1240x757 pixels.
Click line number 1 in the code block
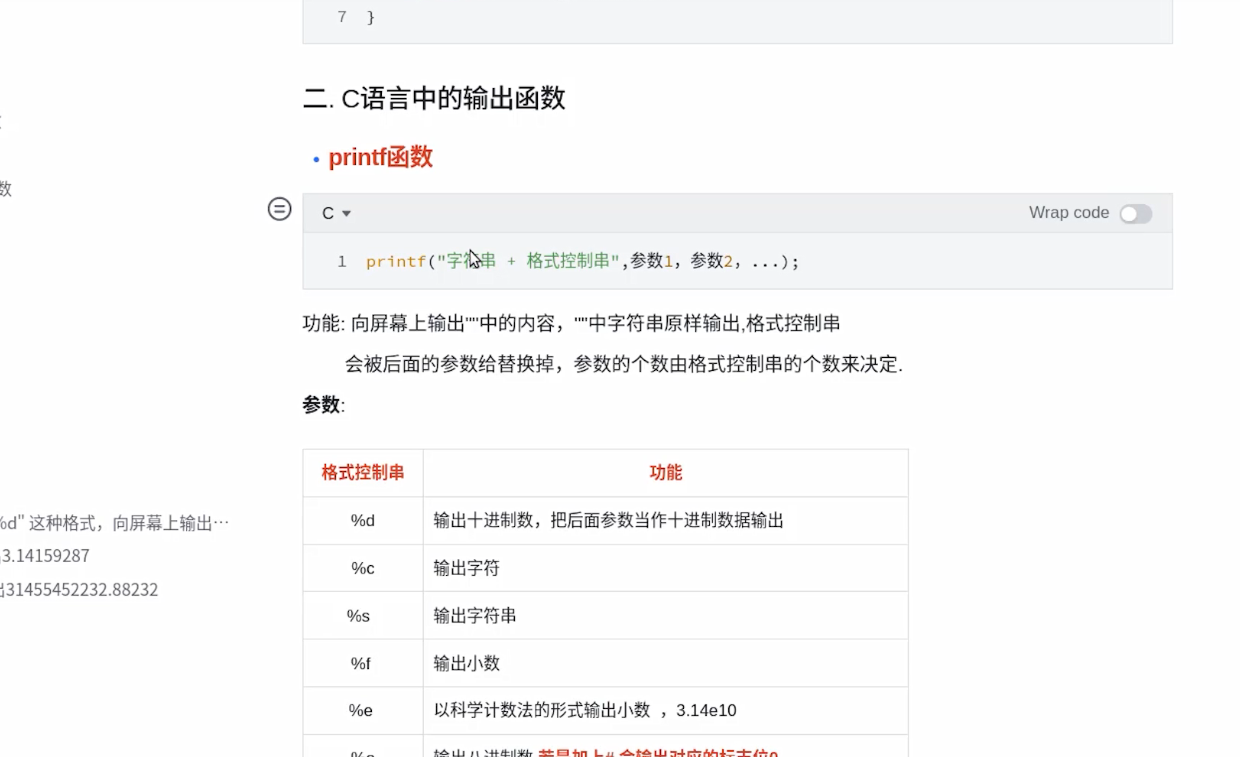coord(342,261)
